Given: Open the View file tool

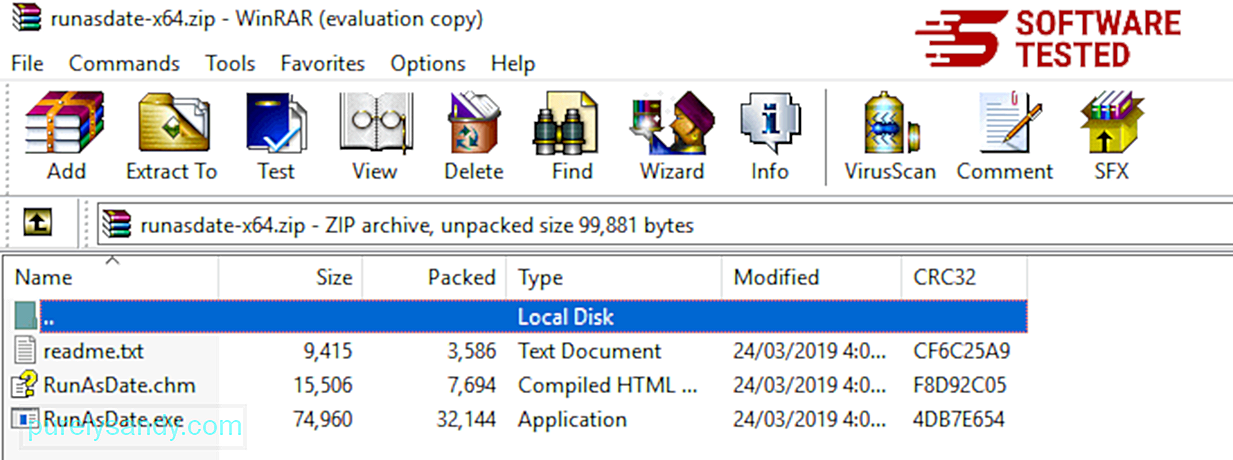Looking at the screenshot, I should (374, 137).
